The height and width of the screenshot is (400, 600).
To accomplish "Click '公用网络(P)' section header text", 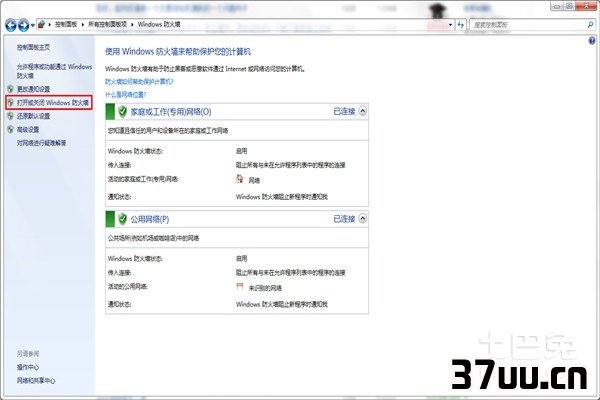I will (150, 219).
